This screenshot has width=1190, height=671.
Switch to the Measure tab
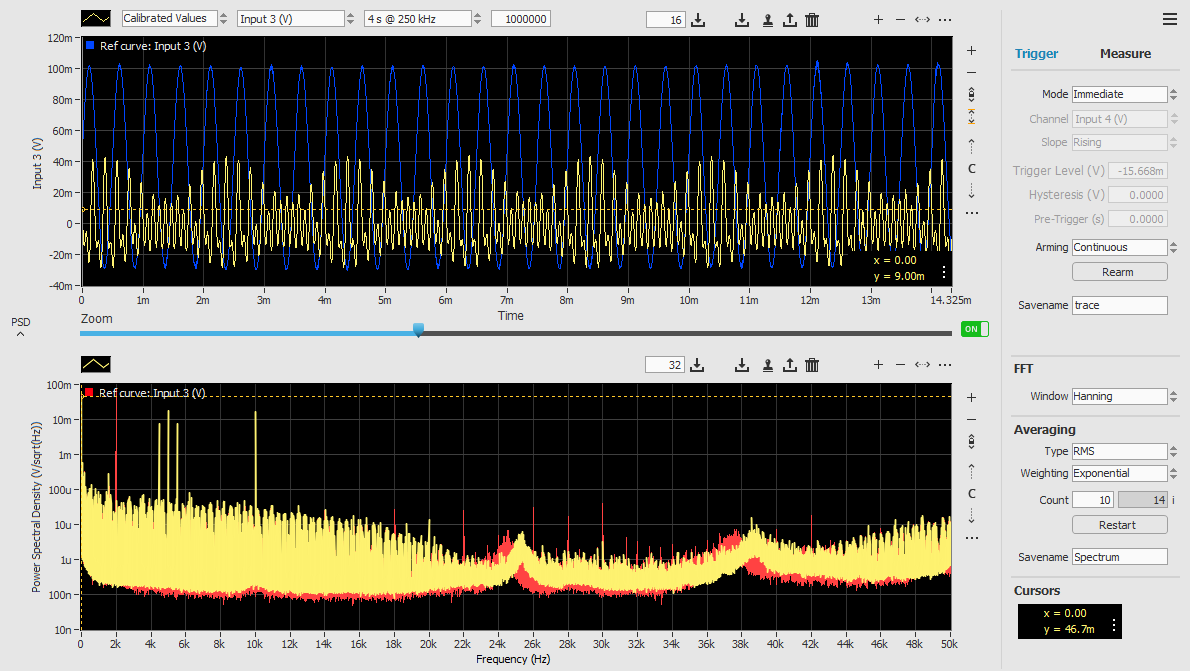click(1125, 53)
